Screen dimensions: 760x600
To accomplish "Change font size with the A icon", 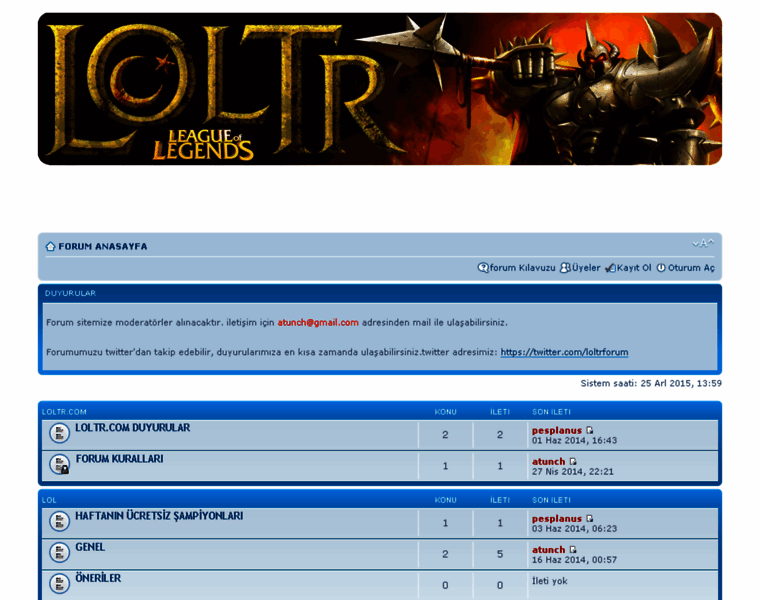I will (703, 243).
